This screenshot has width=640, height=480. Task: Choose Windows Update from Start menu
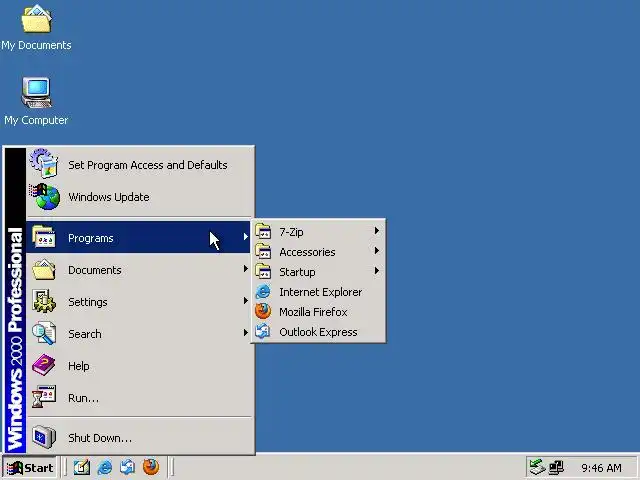pos(139,197)
